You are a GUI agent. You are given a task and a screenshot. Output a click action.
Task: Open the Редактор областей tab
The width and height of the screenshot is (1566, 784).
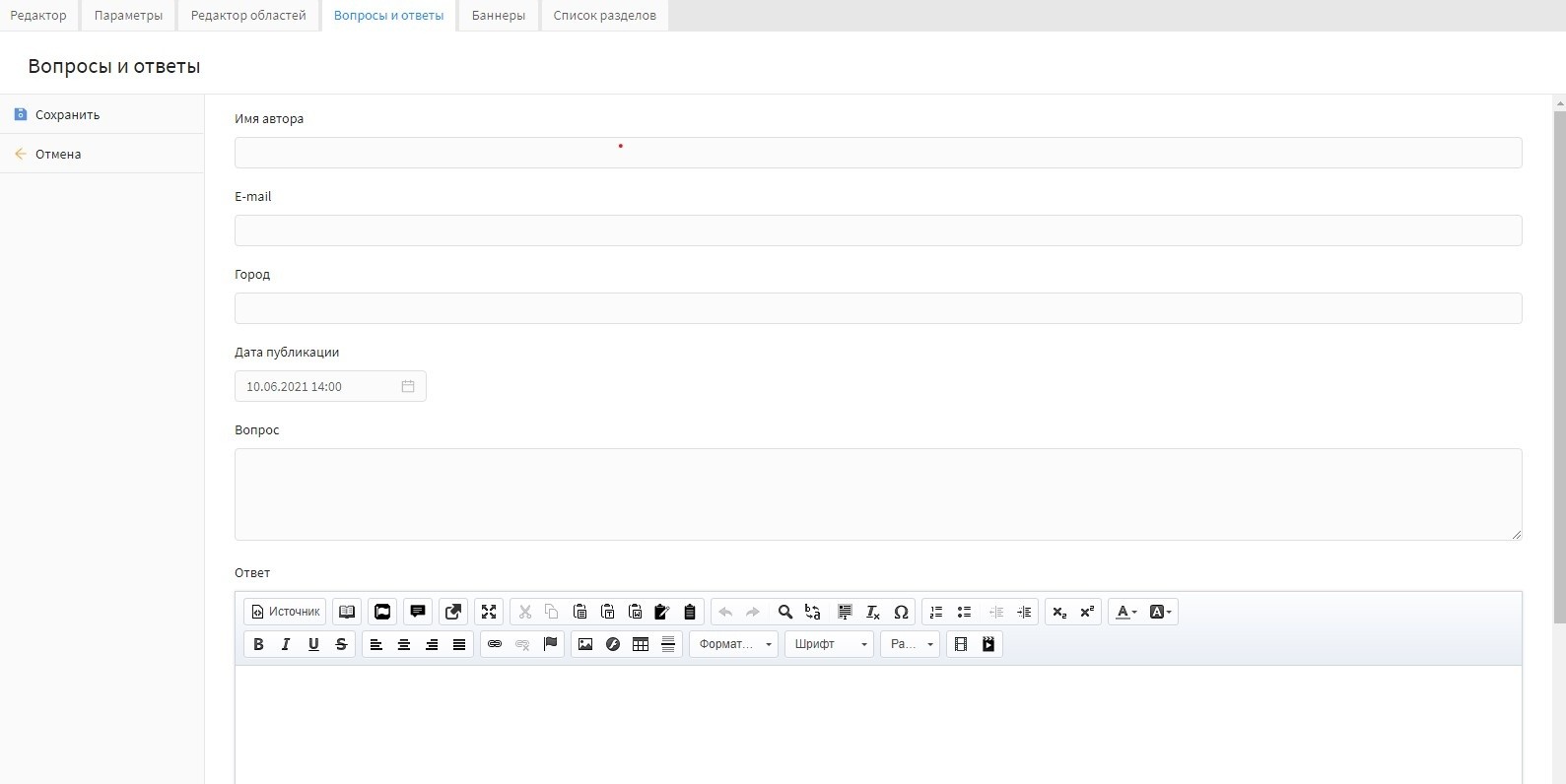[x=248, y=16]
